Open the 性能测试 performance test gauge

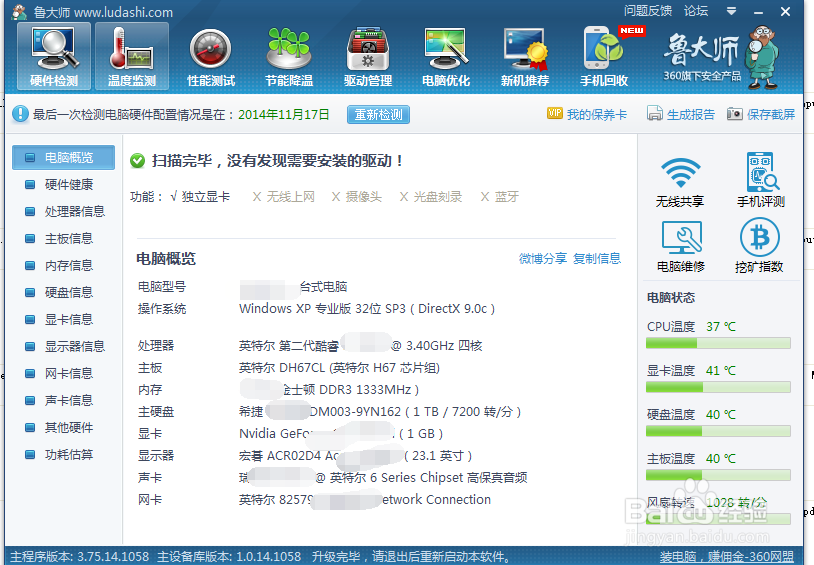(211, 57)
